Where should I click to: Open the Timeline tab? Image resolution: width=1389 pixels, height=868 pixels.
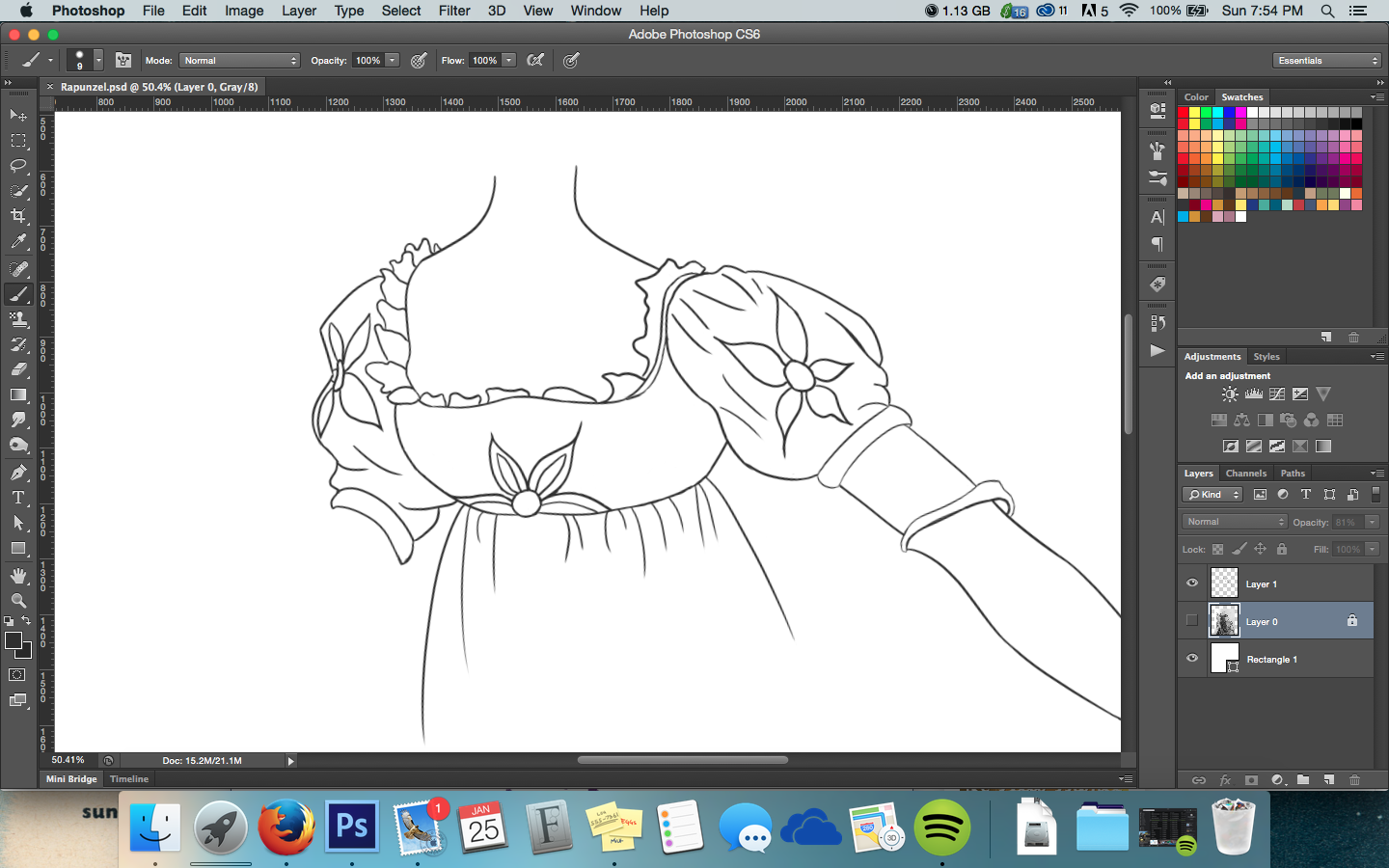(129, 779)
